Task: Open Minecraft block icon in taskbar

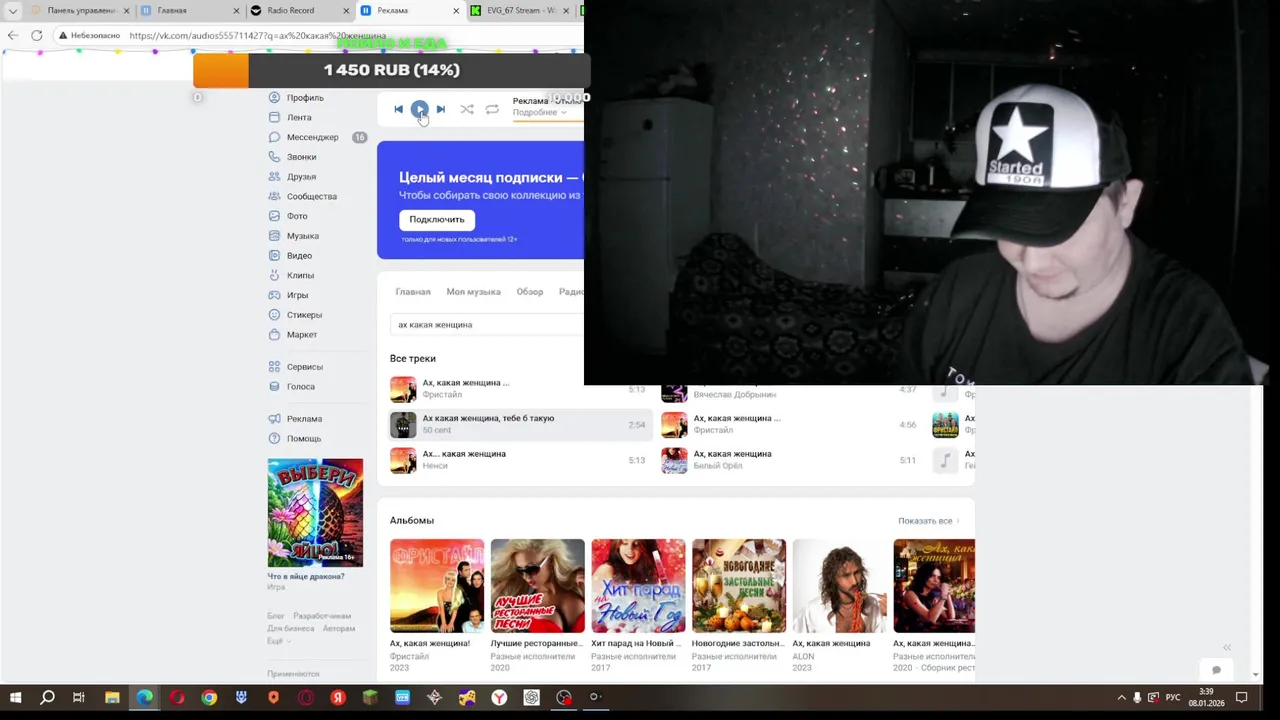Action: 370,697
